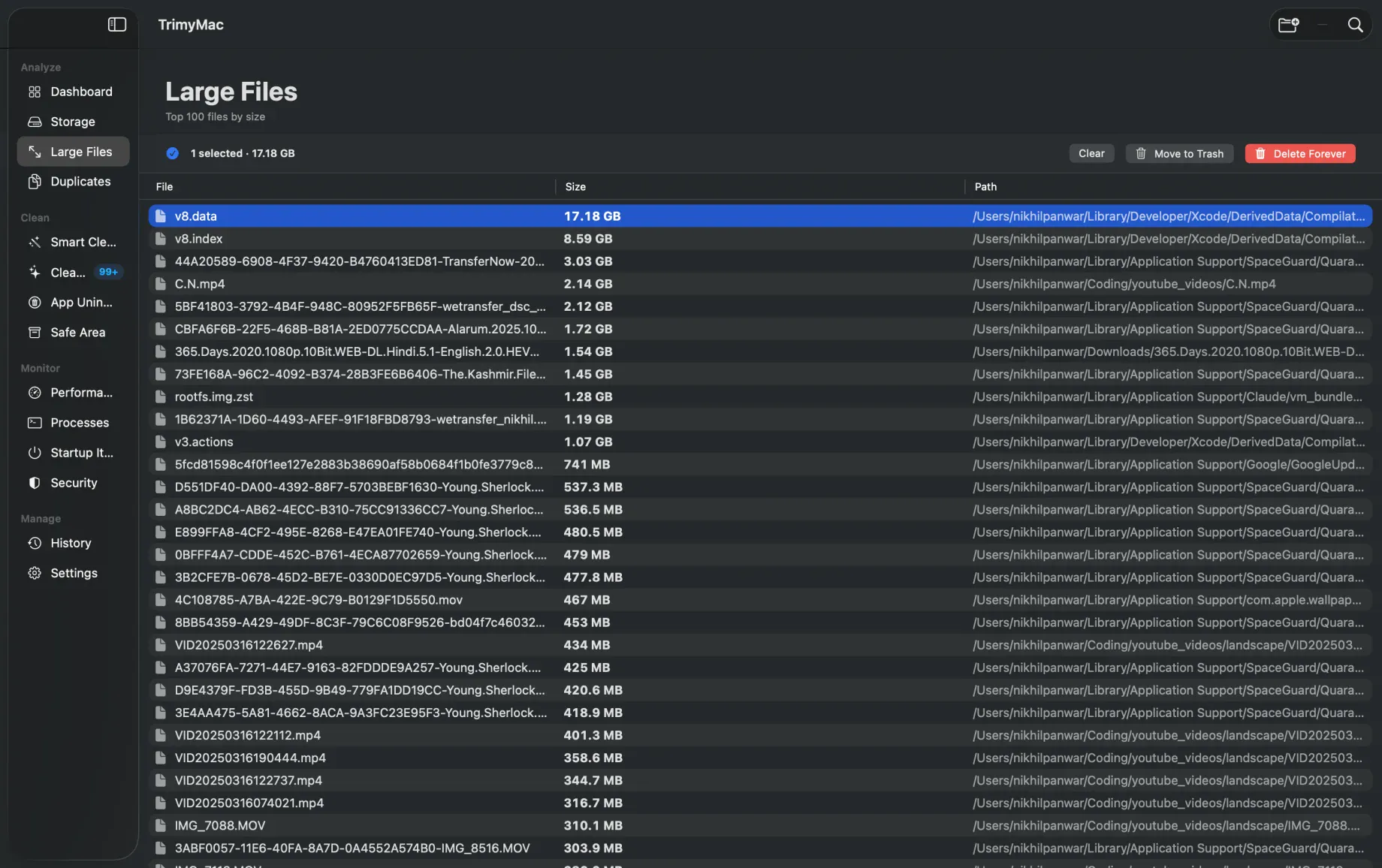Click the trash icon in Delete Forever
Viewport: 1382px width, 868px height.
[x=1260, y=154]
